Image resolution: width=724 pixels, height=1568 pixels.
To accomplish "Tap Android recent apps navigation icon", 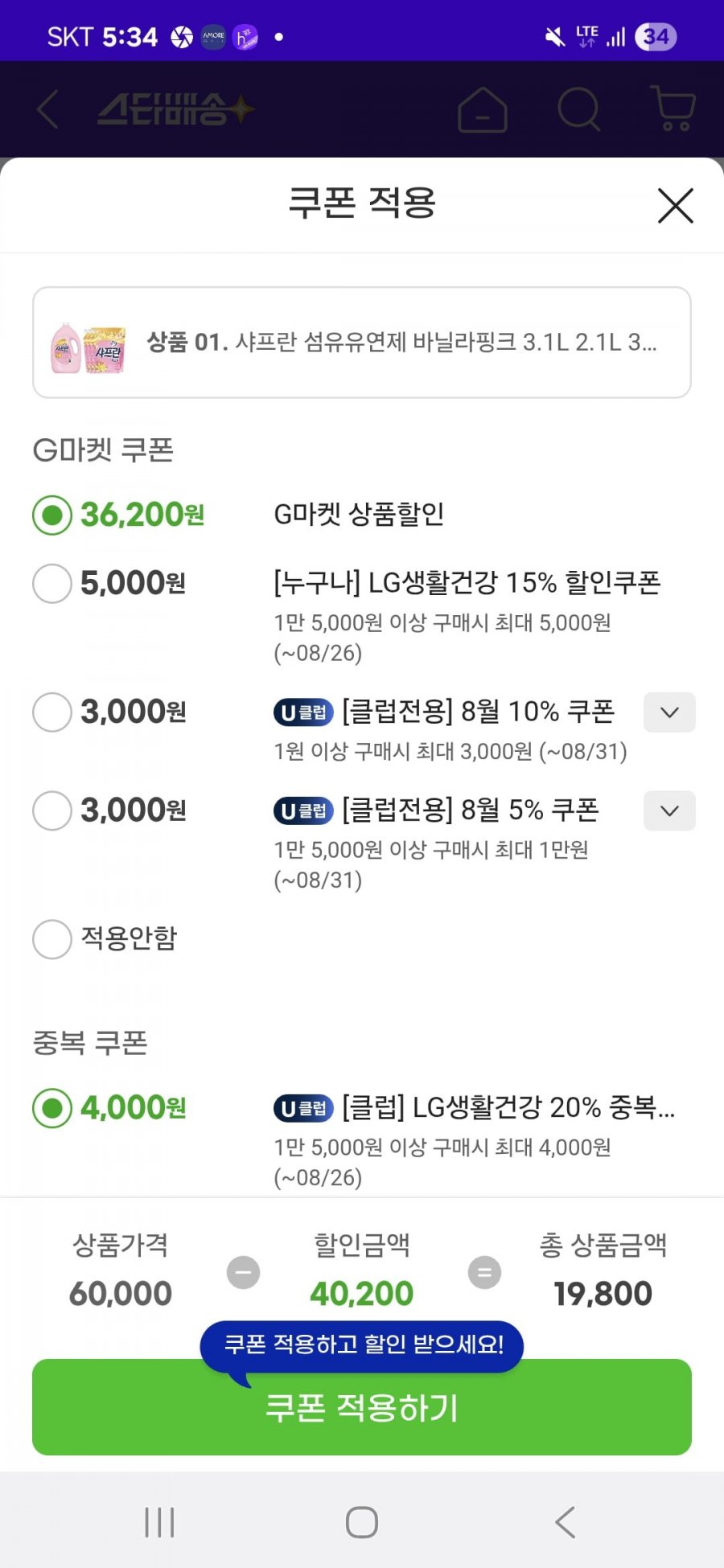I will (159, 1522).
